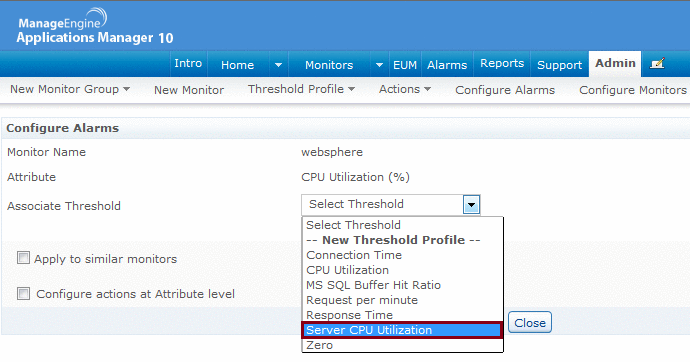Choose Request per minute threshold option
The image size is (690, 362).
point(402,300)
